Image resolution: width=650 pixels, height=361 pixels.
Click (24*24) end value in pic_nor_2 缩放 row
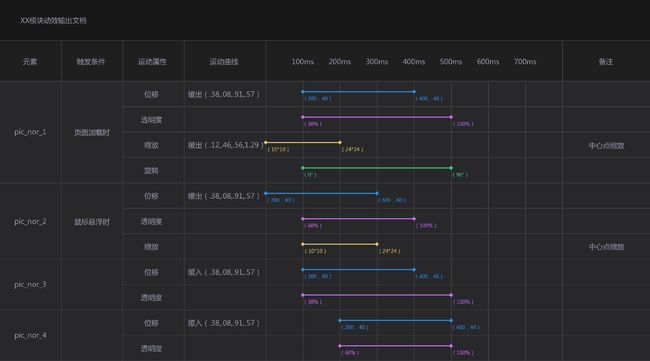(x=390, y=251)
